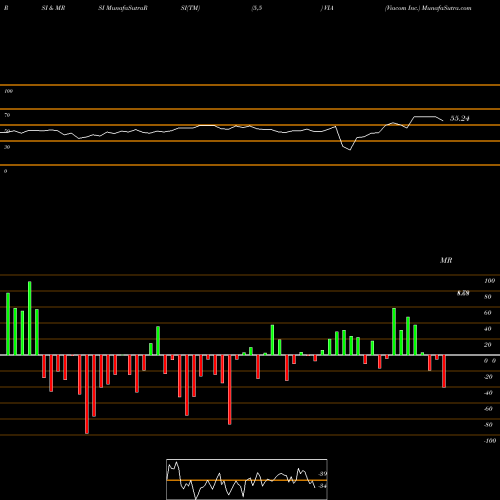Viewport: 500px width, 500px height.
Task: Click the 100 label on MR axis
Action: tap(489, 281)
